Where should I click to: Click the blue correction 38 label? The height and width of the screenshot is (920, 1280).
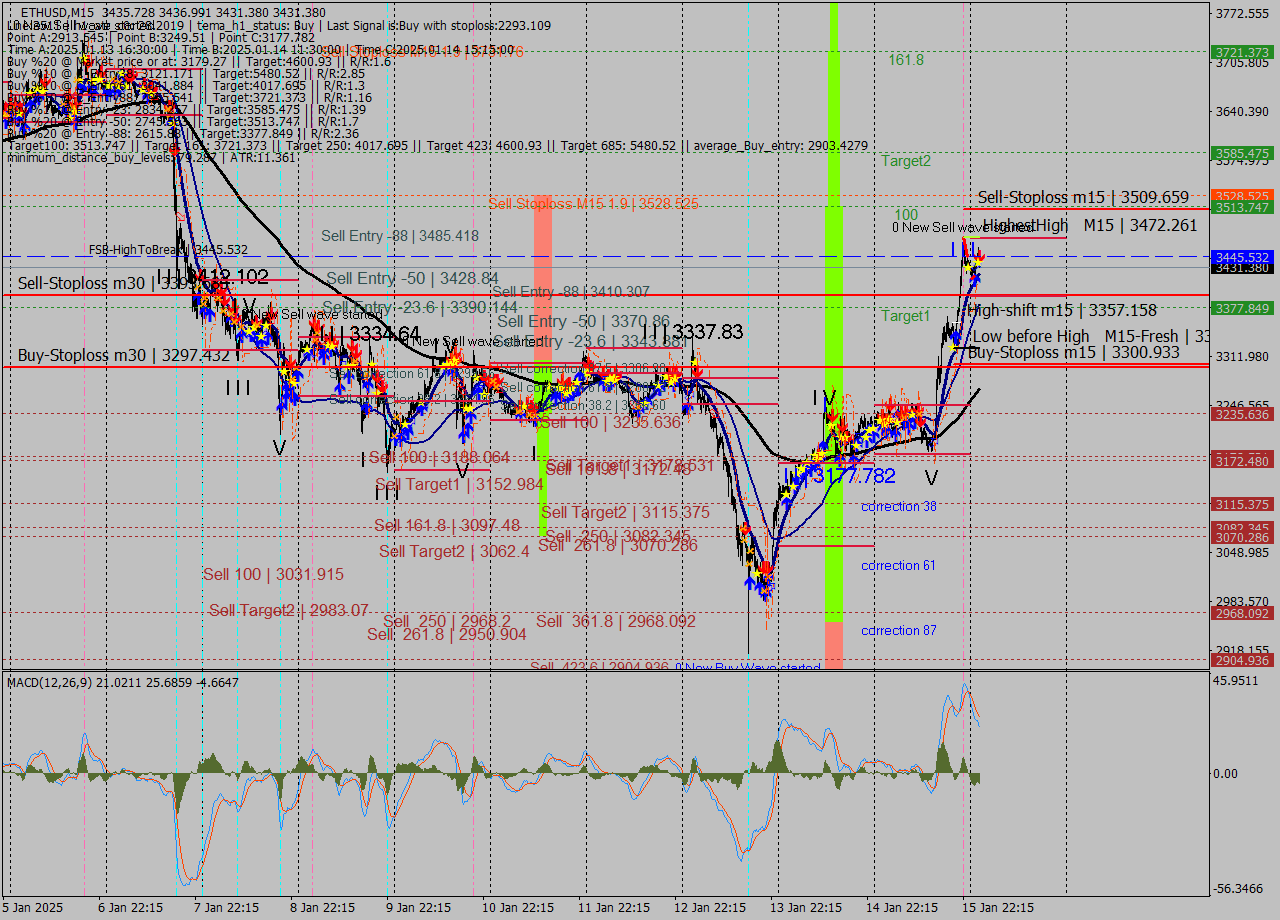click(x=899, y=507)
